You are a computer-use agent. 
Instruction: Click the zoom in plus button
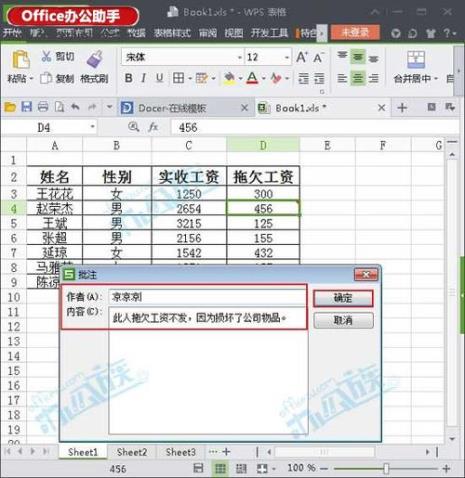[x=446, y=469]
